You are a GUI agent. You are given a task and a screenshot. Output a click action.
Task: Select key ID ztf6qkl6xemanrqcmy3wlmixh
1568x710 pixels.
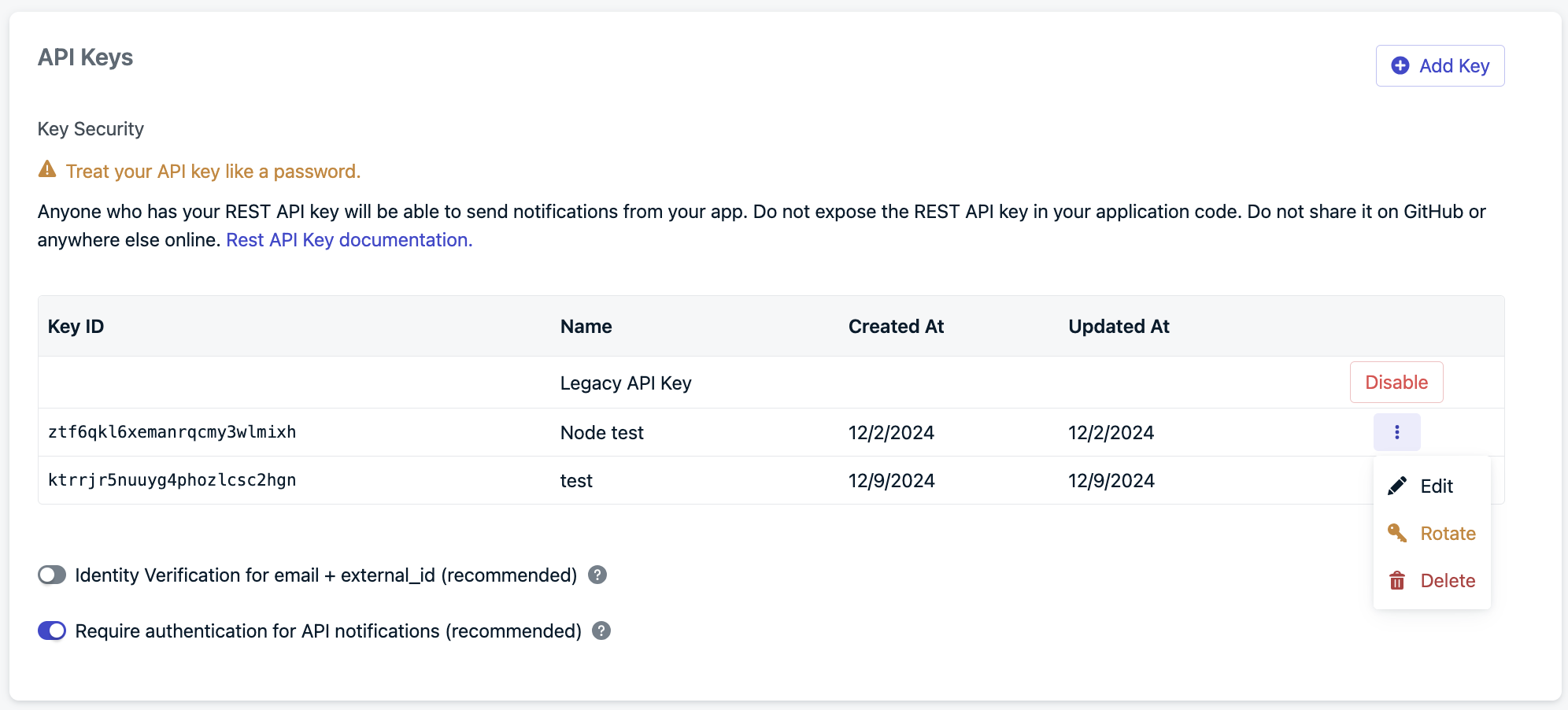coord(172,432)
